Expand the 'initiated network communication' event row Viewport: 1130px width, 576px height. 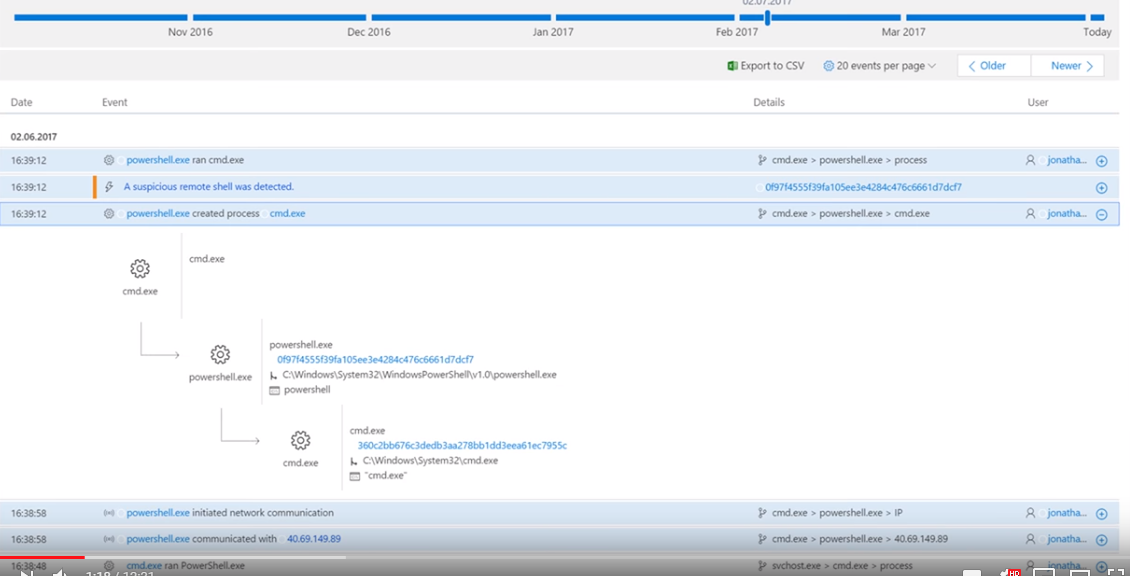1101,514
